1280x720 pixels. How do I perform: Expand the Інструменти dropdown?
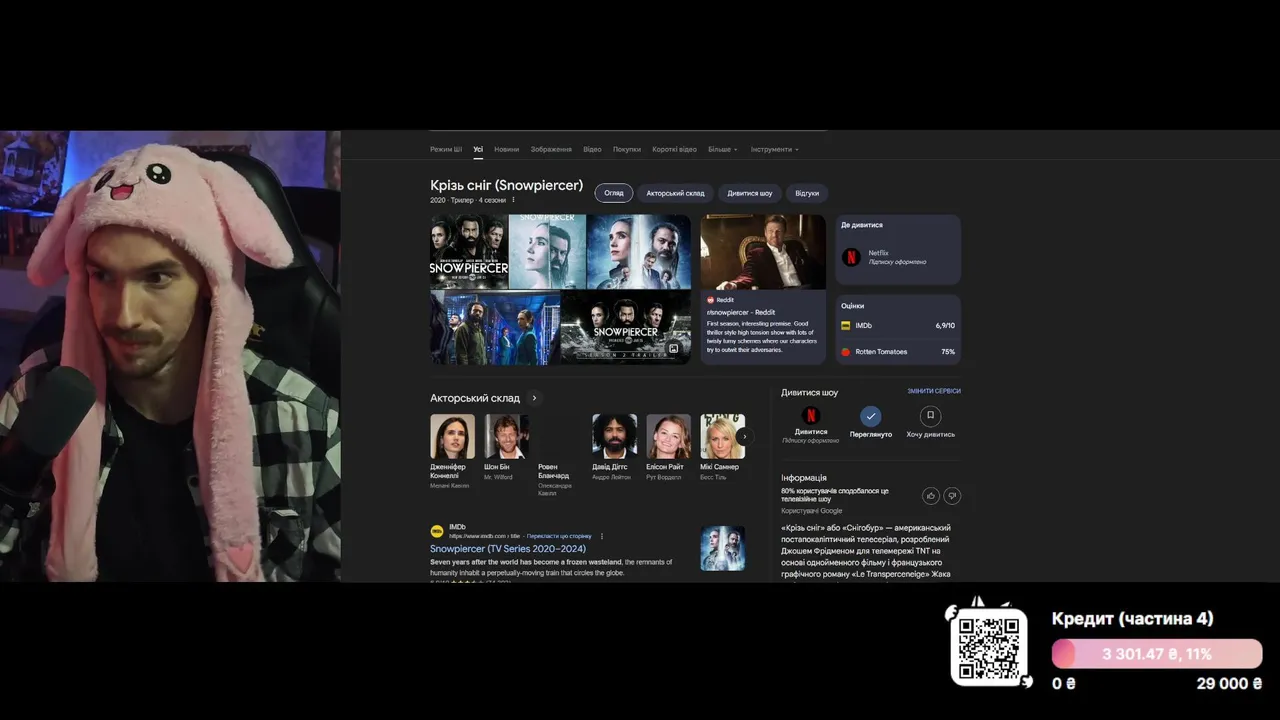[x=775, y=149]
